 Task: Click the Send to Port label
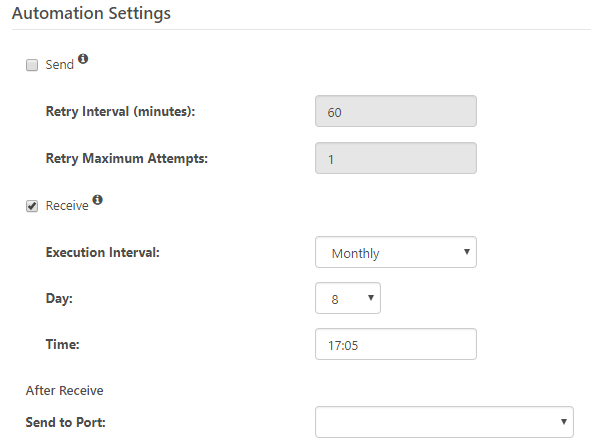pyautogui.click(x=66, y=422)
